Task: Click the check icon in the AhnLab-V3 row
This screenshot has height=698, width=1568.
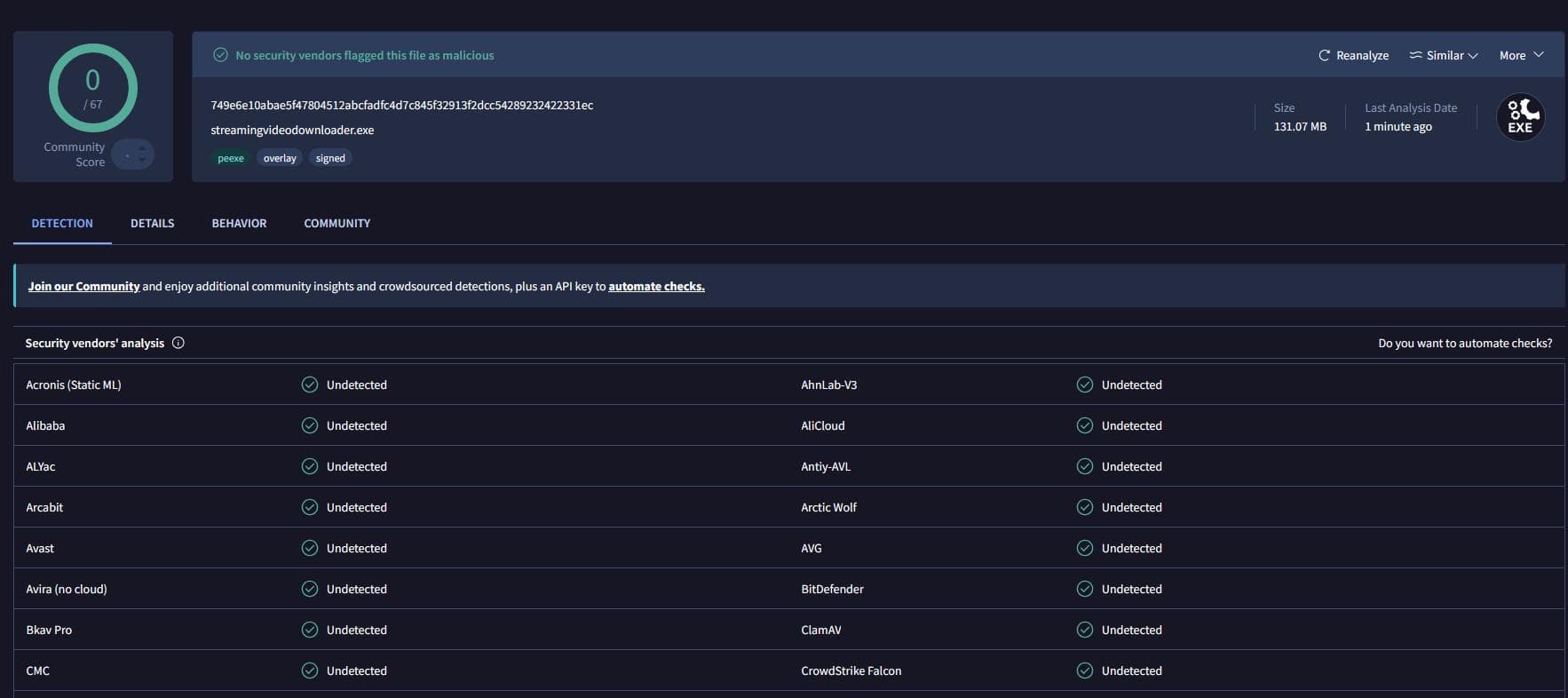Action: [1085, 385]
